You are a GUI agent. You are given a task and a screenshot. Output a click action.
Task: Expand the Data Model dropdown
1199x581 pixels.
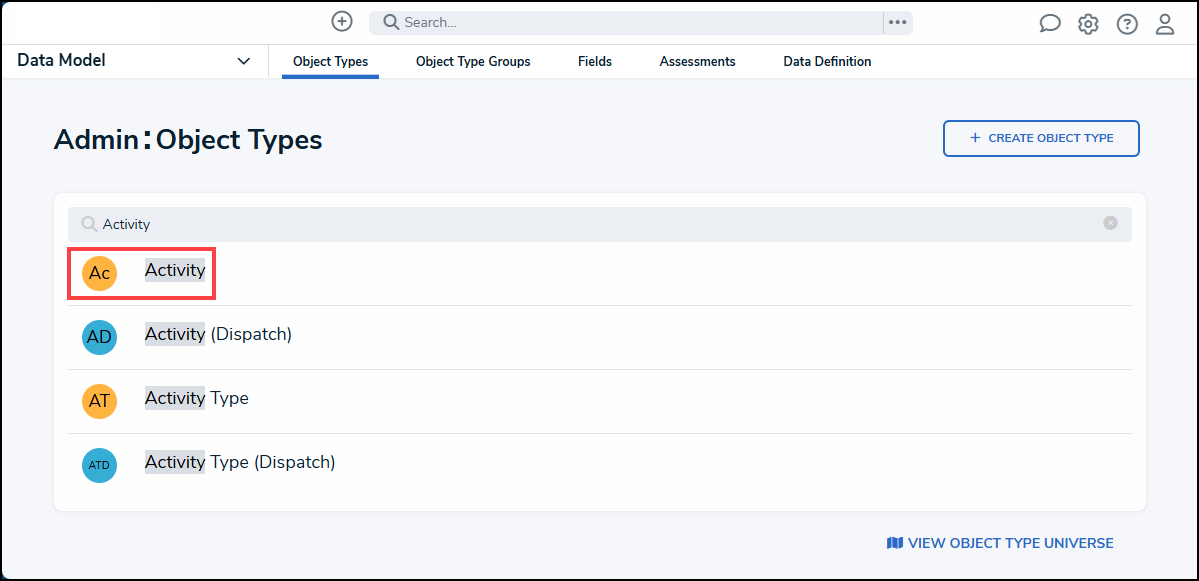tap(243, 61)
